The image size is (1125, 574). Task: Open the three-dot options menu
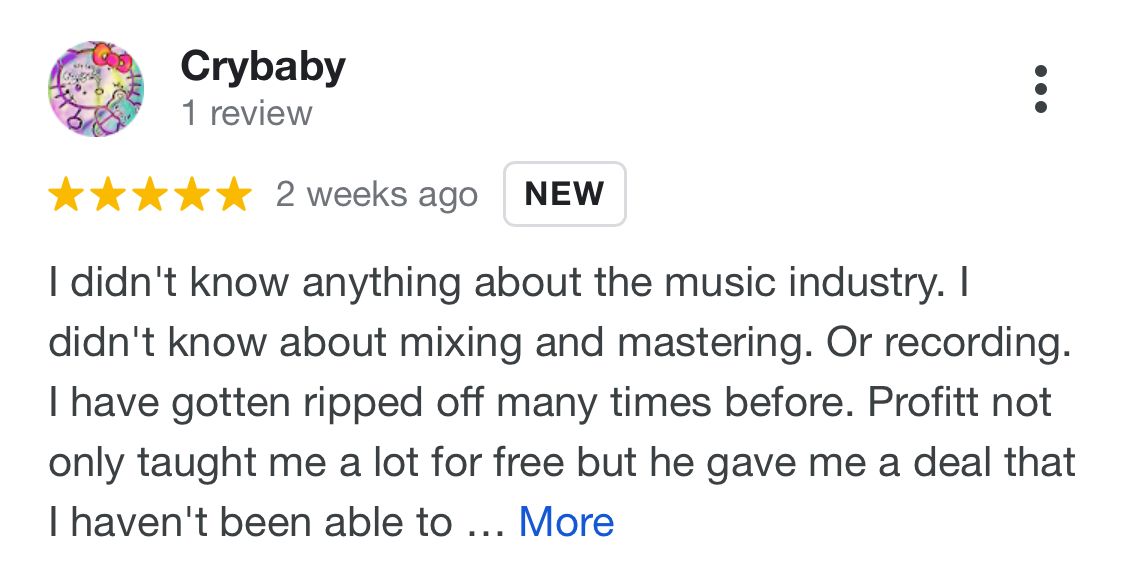pos(1040,89)
